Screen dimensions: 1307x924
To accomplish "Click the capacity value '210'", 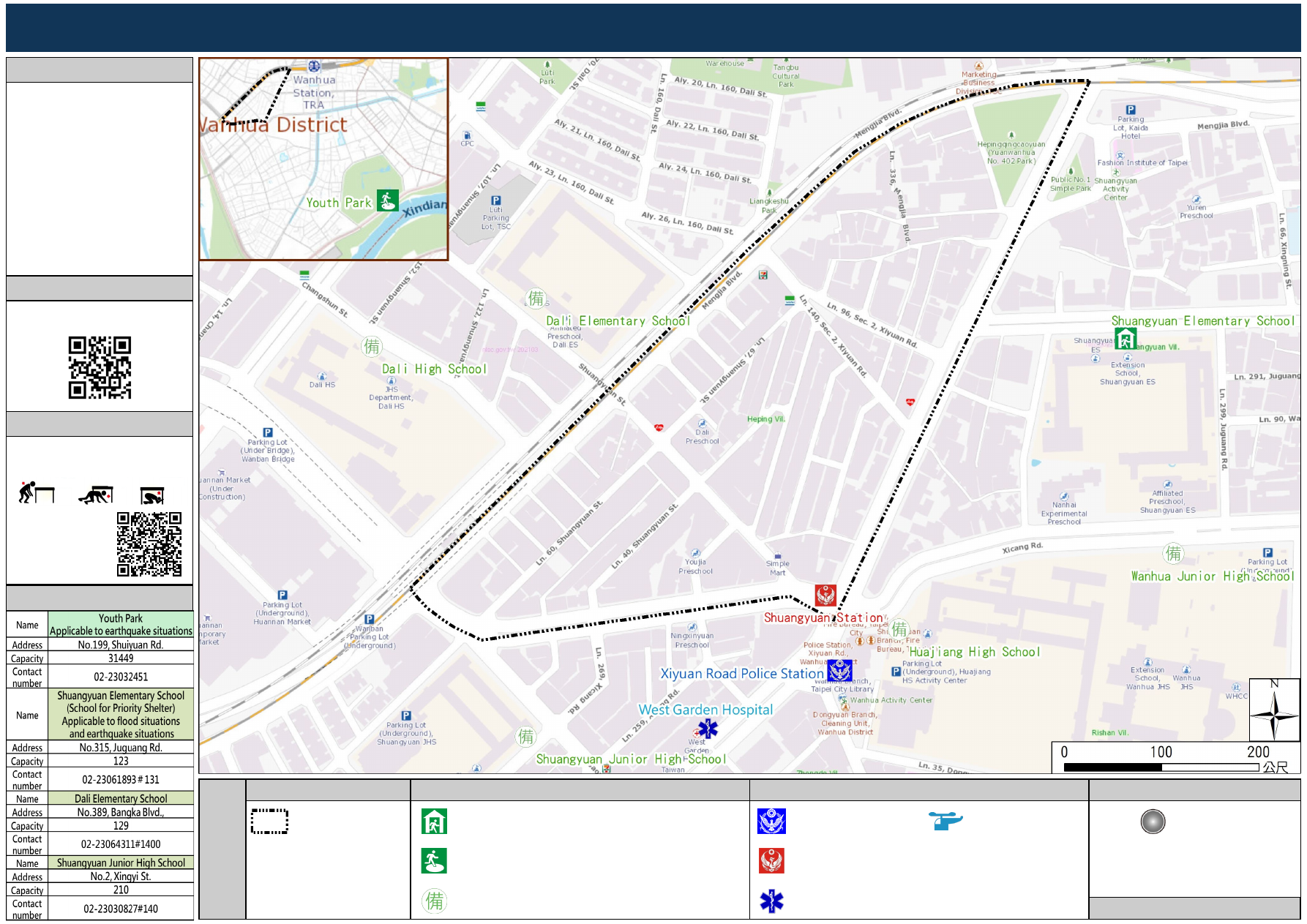I will tap(121, 890).
